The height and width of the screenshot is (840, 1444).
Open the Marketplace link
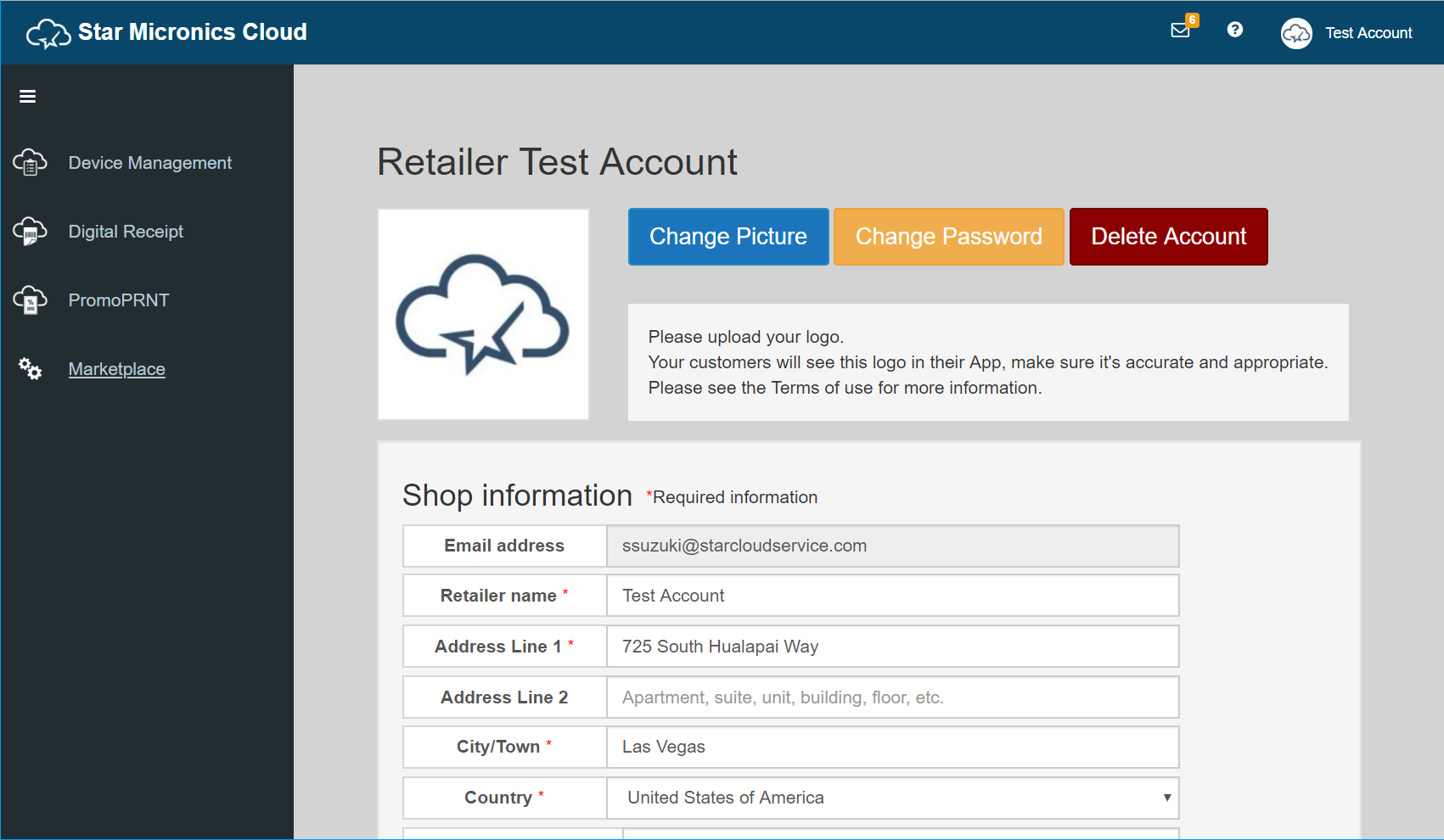point(116,369)
